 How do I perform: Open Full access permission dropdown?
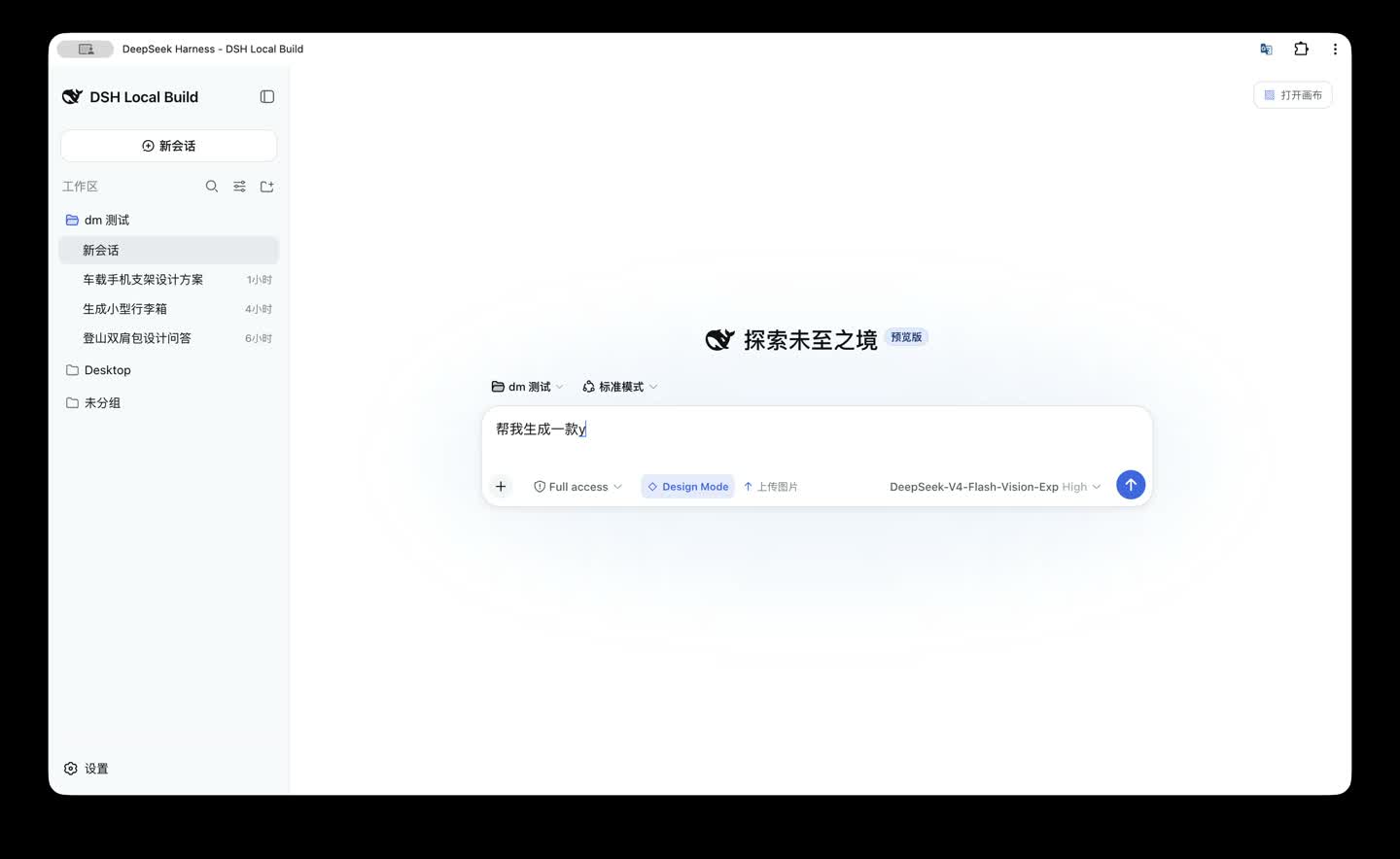point(577,487)
